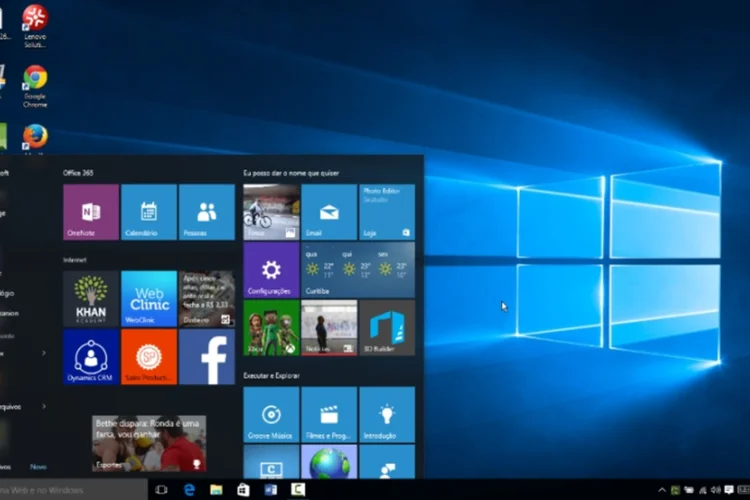Screen dimensions: 750x500
Task: Open the bottom-row tile showing a person with speech bubble
Action: pyautogui.click(x=387, y=462)
